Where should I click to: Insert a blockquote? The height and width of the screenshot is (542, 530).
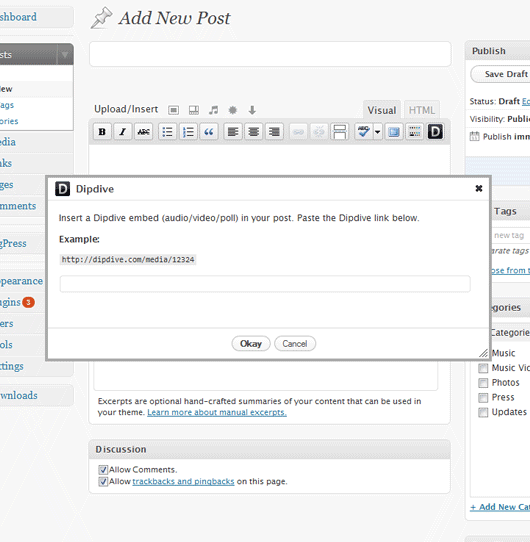click(x=209, y=132)
